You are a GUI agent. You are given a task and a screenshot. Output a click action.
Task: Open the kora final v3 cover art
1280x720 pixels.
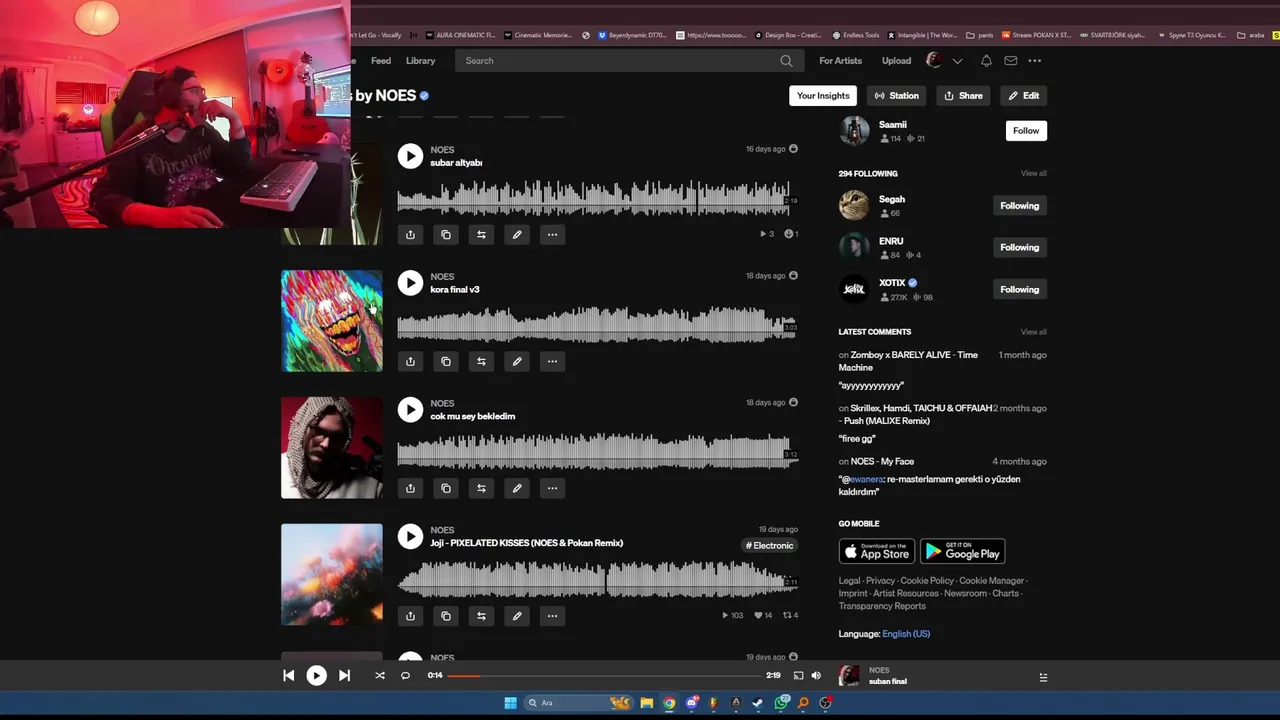(331, 321)
